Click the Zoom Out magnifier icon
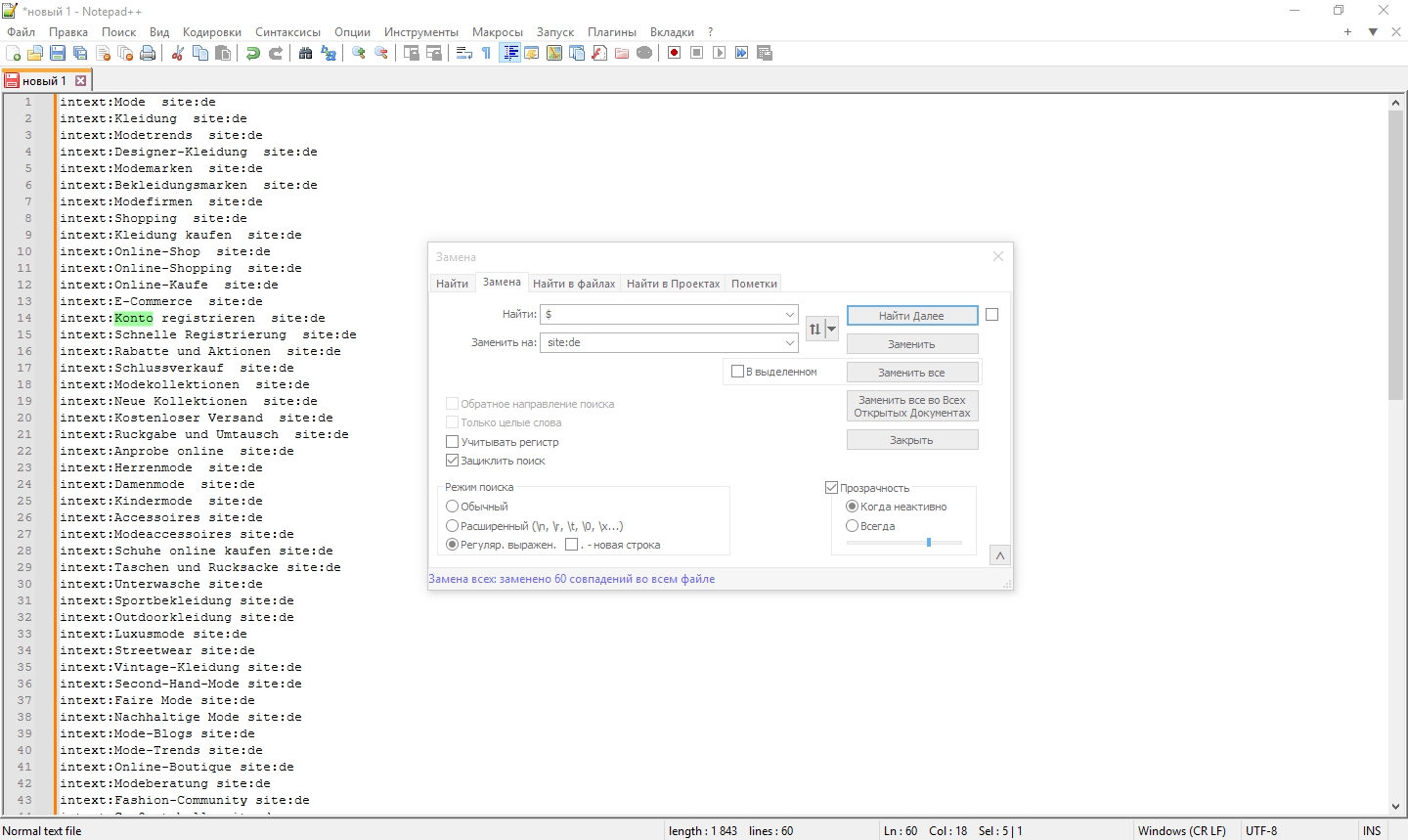 pyautogui.click(x=381, y=53)
